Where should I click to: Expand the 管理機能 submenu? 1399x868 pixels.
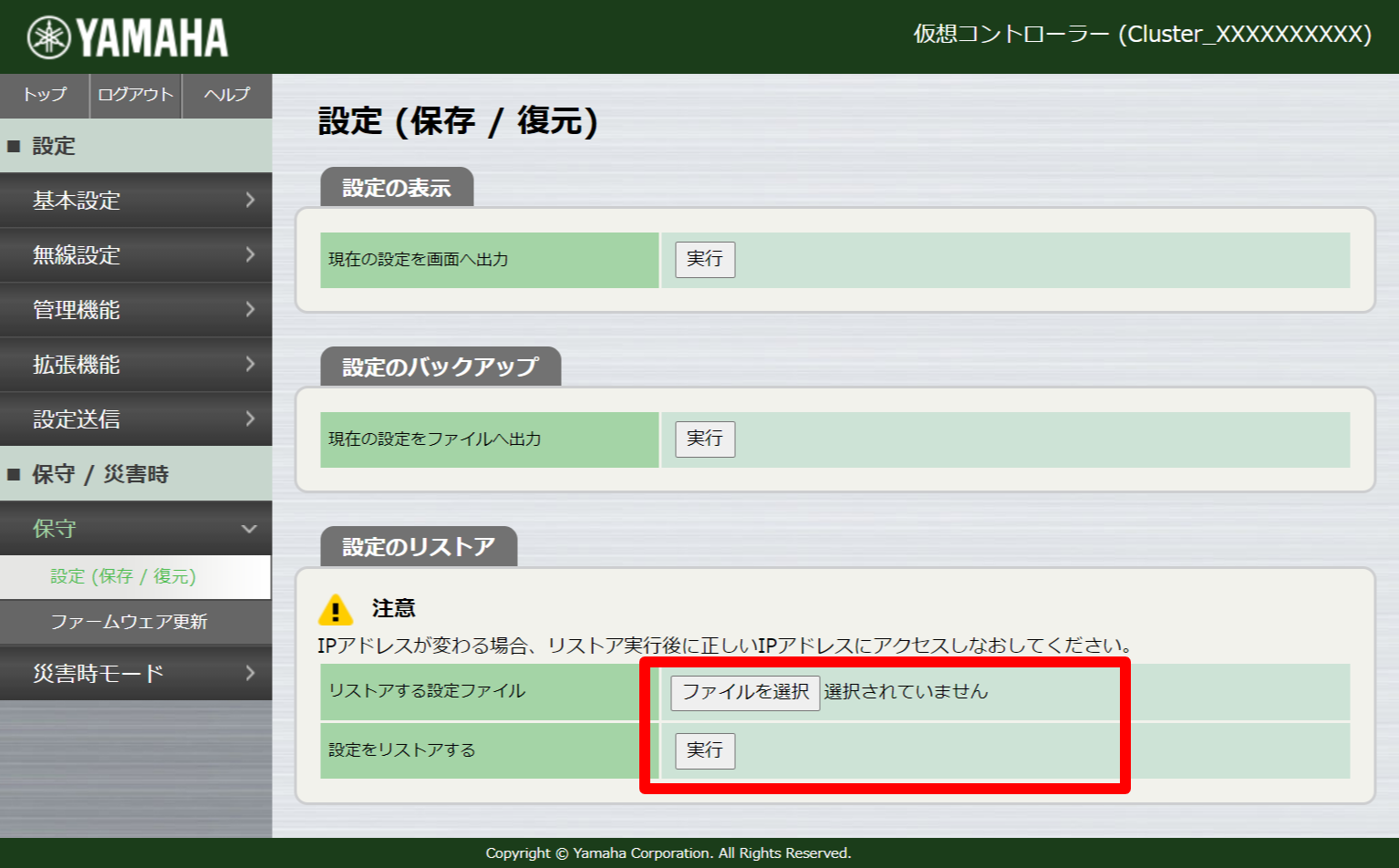pos(135,310)
